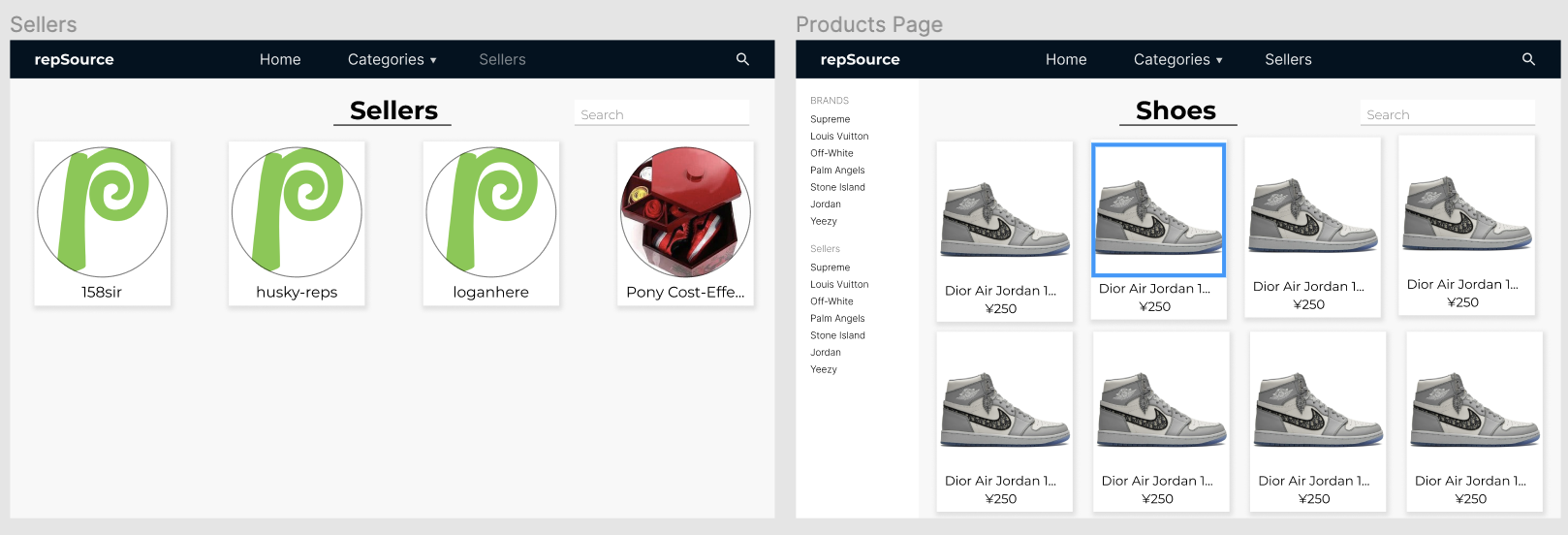The width and height of the screenshot is (1568, 535).
Task: Click the Search field beside the Sellers heading
Action: [x=662, y=114]
